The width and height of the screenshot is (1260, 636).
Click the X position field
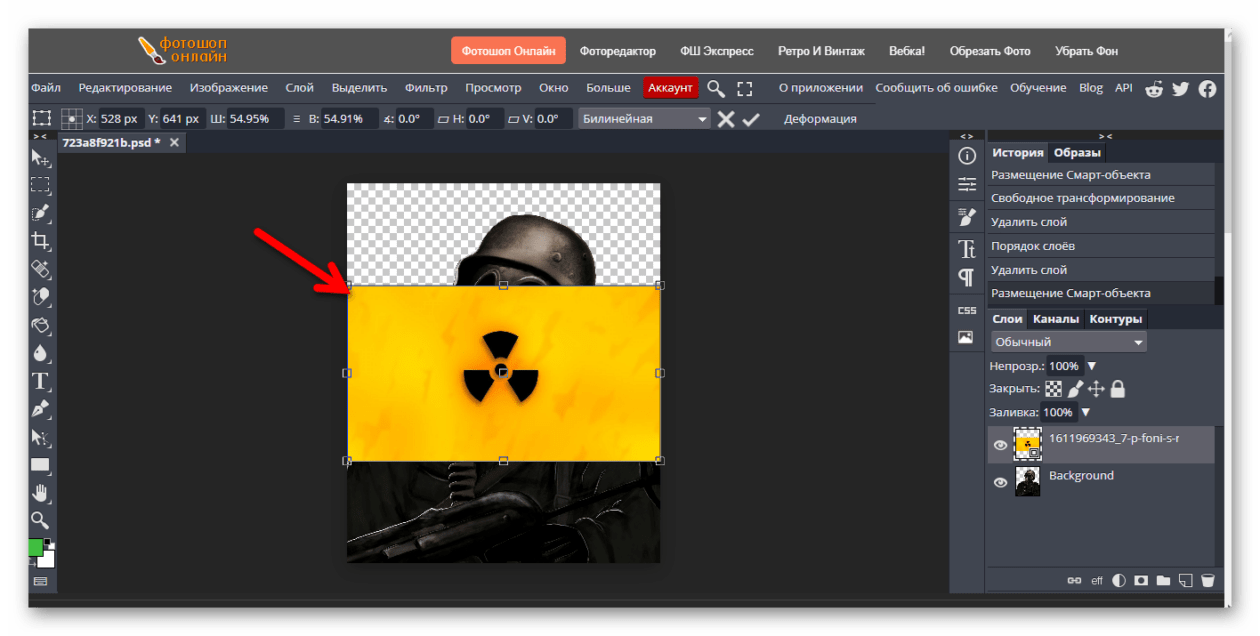[x=120, y=119]
